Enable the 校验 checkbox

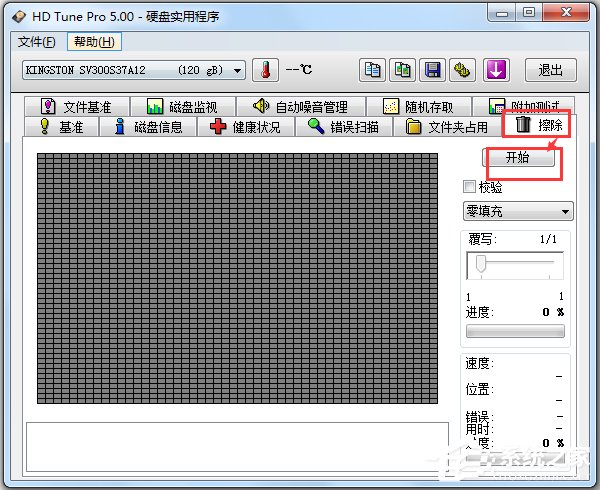(469, 187)
